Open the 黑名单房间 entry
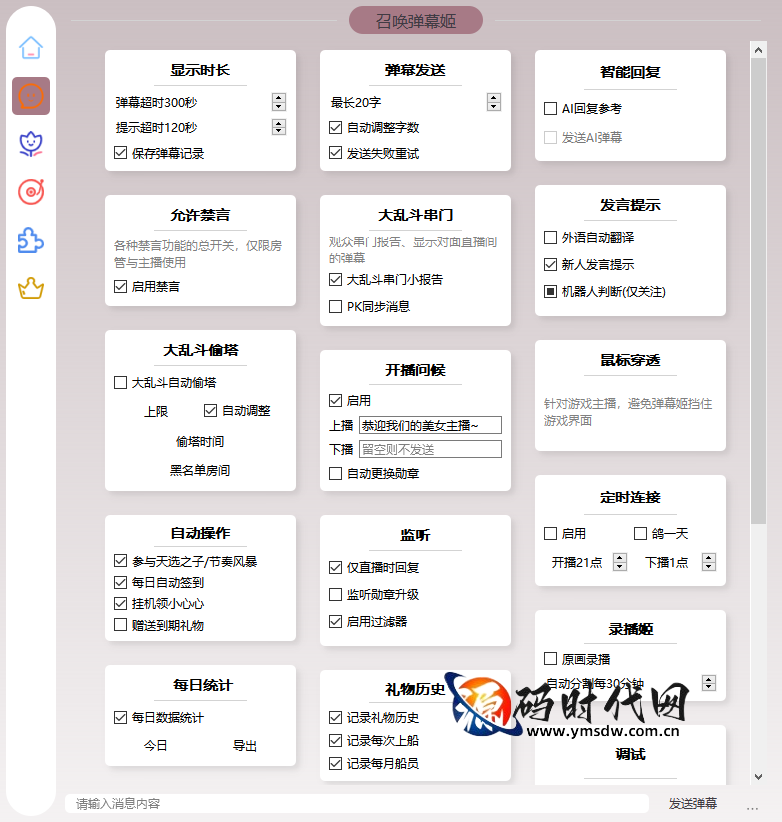782x822 pixels. [x=200, y=470]
